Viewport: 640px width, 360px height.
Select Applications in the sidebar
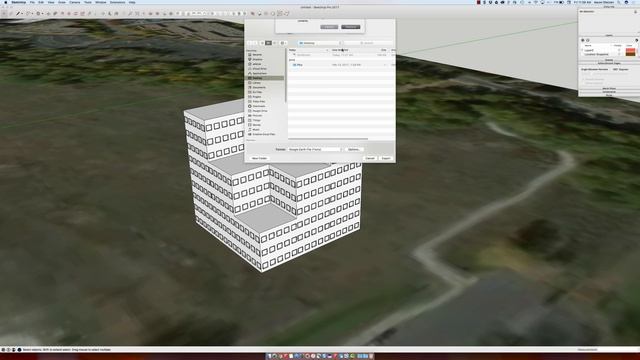click(260, 73)
